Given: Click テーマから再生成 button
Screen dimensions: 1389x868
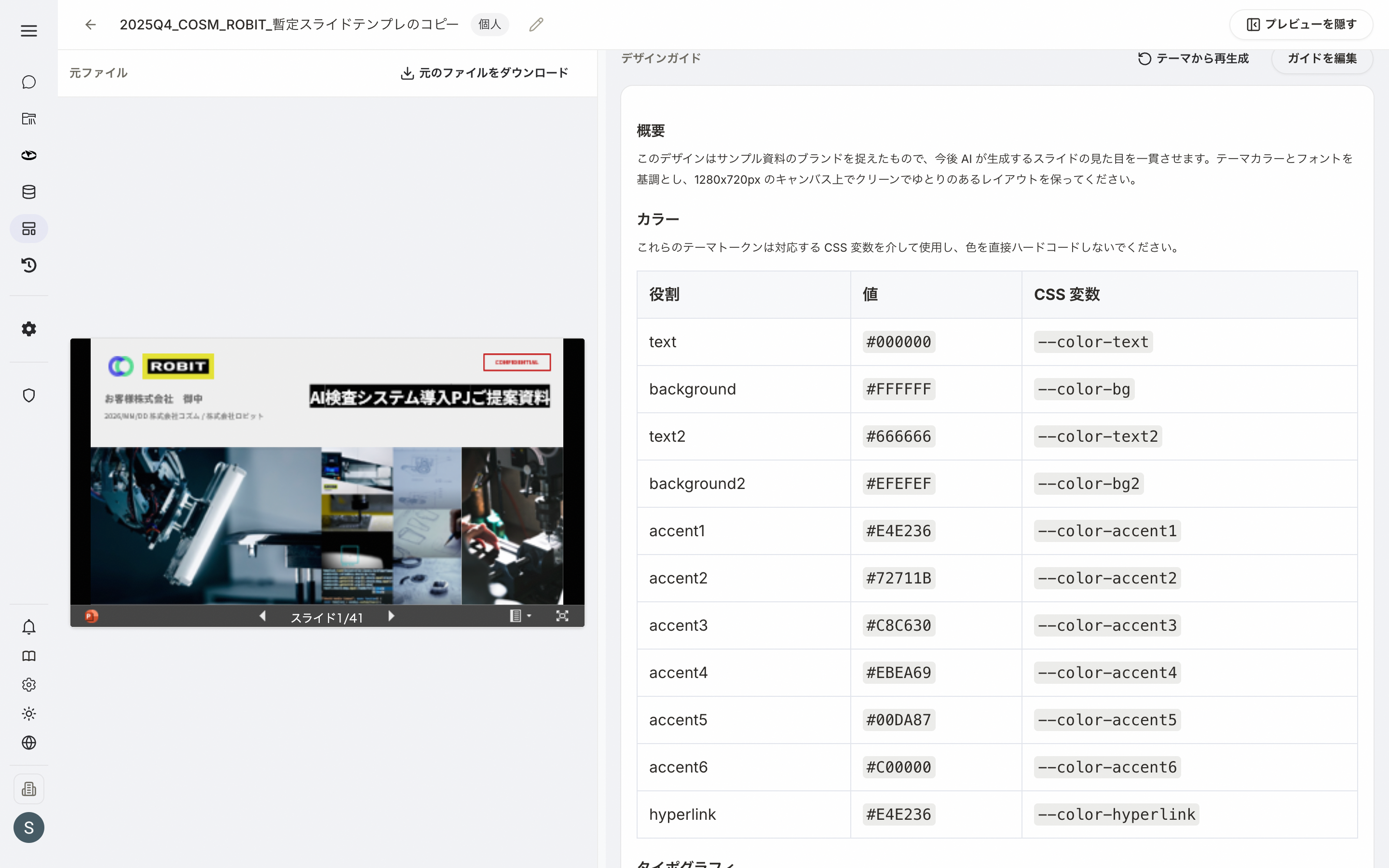Looking at the screenshot, I should point(1193,58).
